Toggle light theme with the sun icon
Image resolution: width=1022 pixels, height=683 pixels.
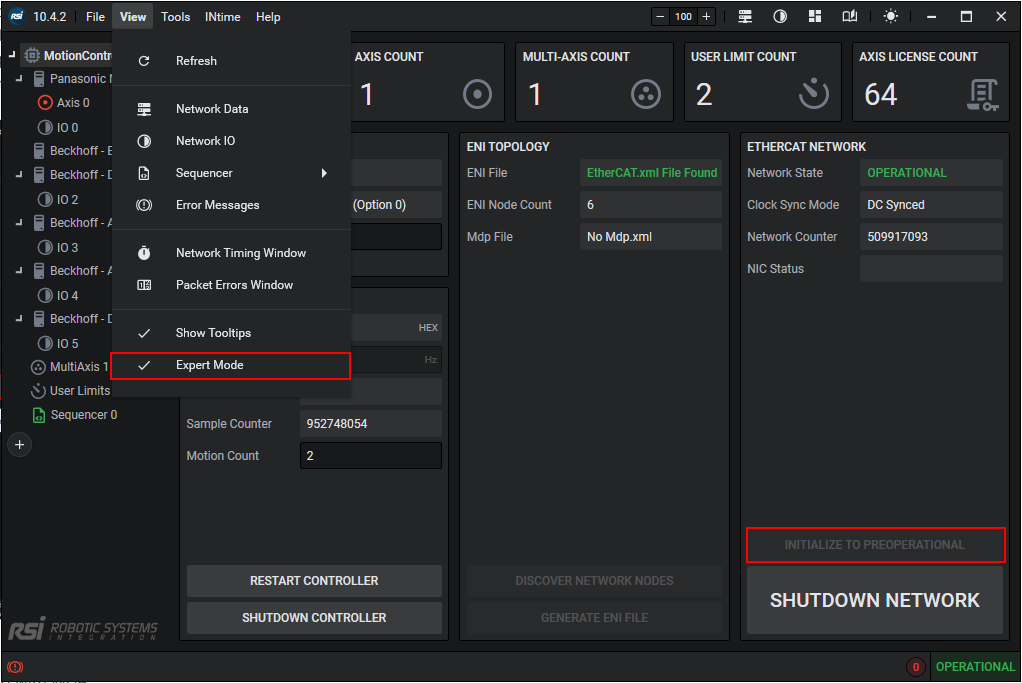890,17
